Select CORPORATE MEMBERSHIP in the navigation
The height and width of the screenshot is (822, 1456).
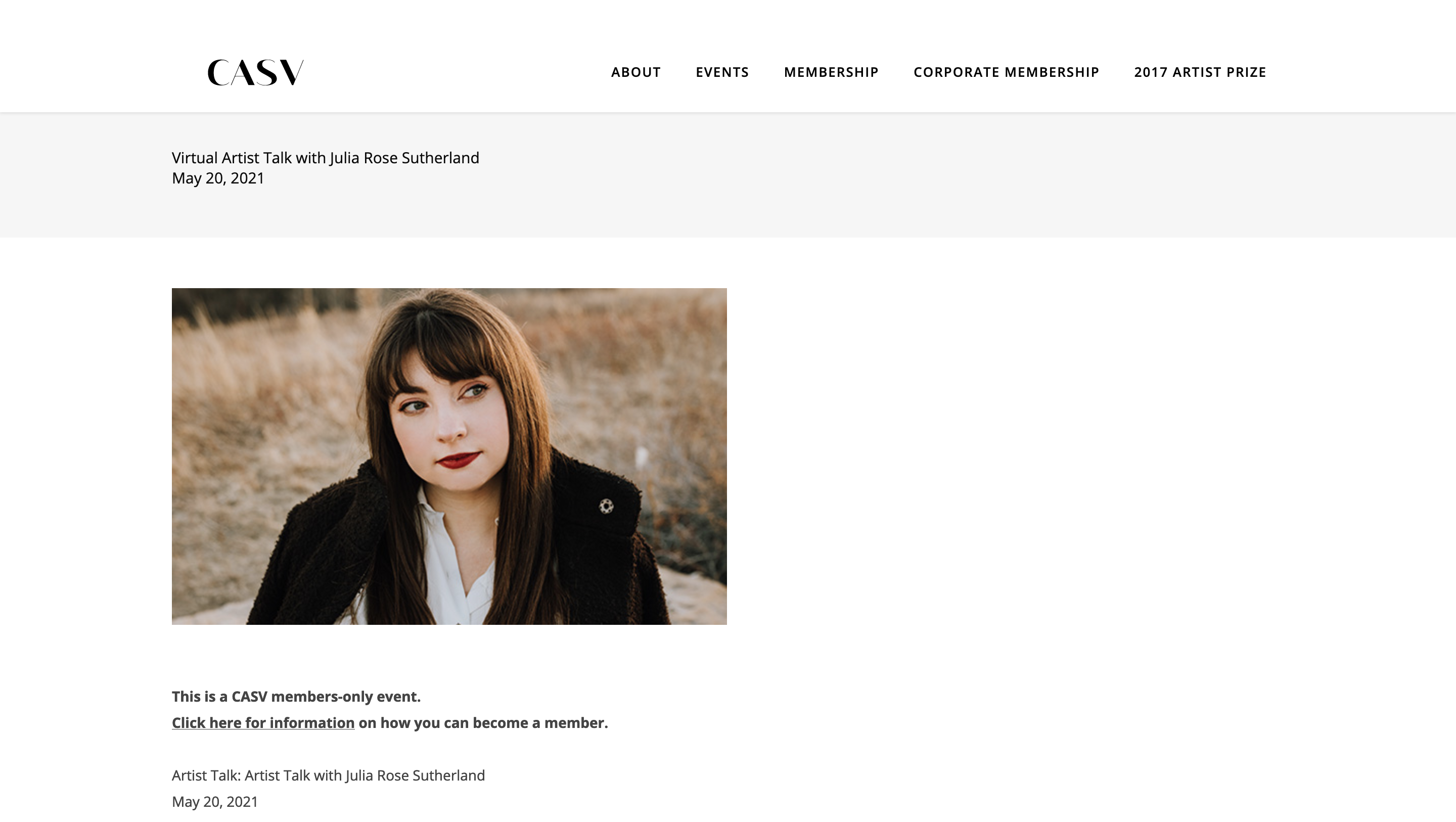(1006, 72)
